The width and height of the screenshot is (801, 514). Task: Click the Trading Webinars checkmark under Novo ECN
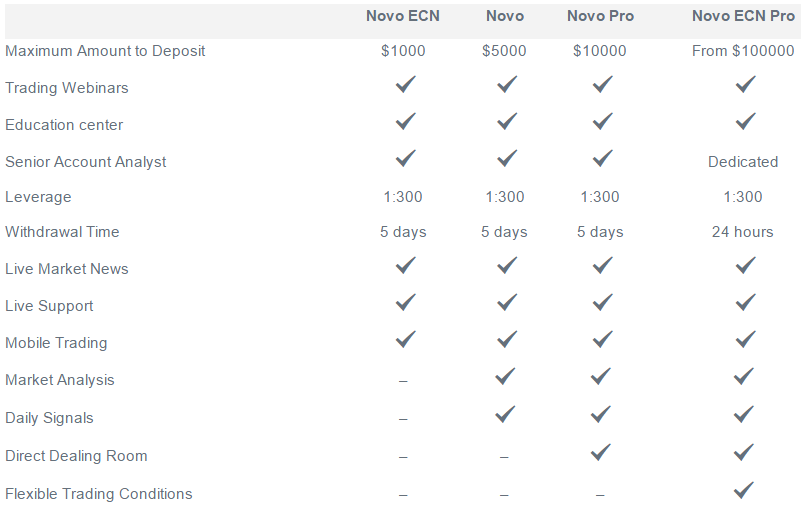point(406,84)
